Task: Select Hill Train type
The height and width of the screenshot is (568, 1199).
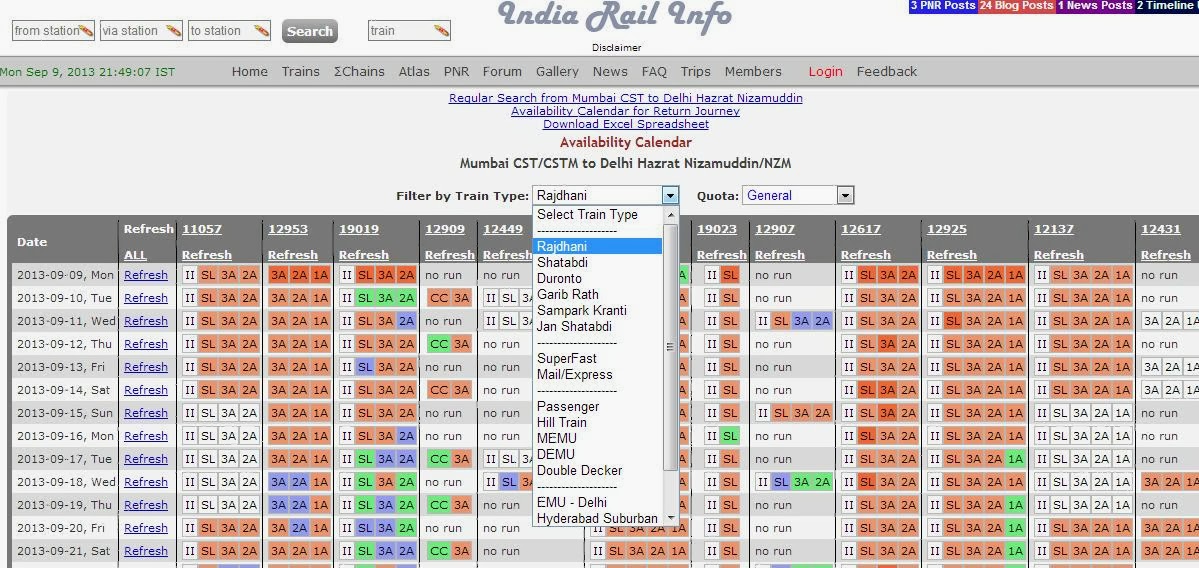Action: (x=597, y=423)
